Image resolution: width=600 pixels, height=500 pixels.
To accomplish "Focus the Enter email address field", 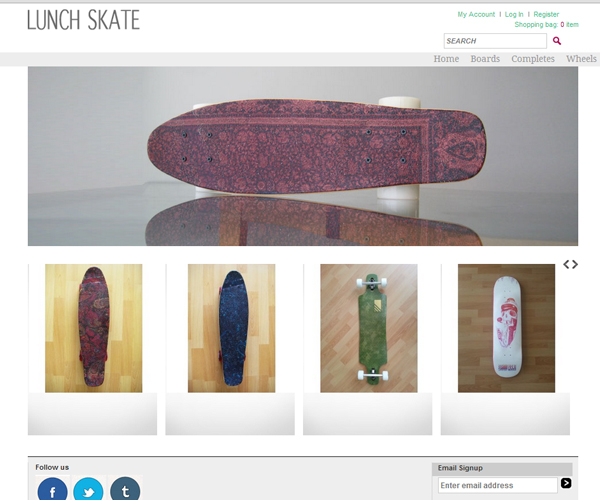I will (497, 485).
